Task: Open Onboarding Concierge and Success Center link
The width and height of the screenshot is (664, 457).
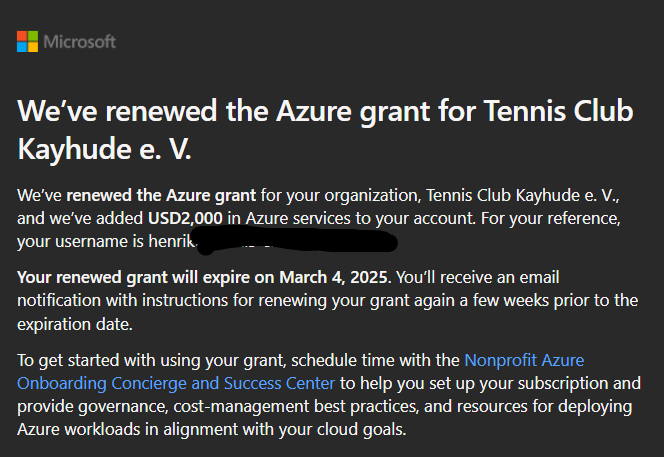Action: pos(176,384)
